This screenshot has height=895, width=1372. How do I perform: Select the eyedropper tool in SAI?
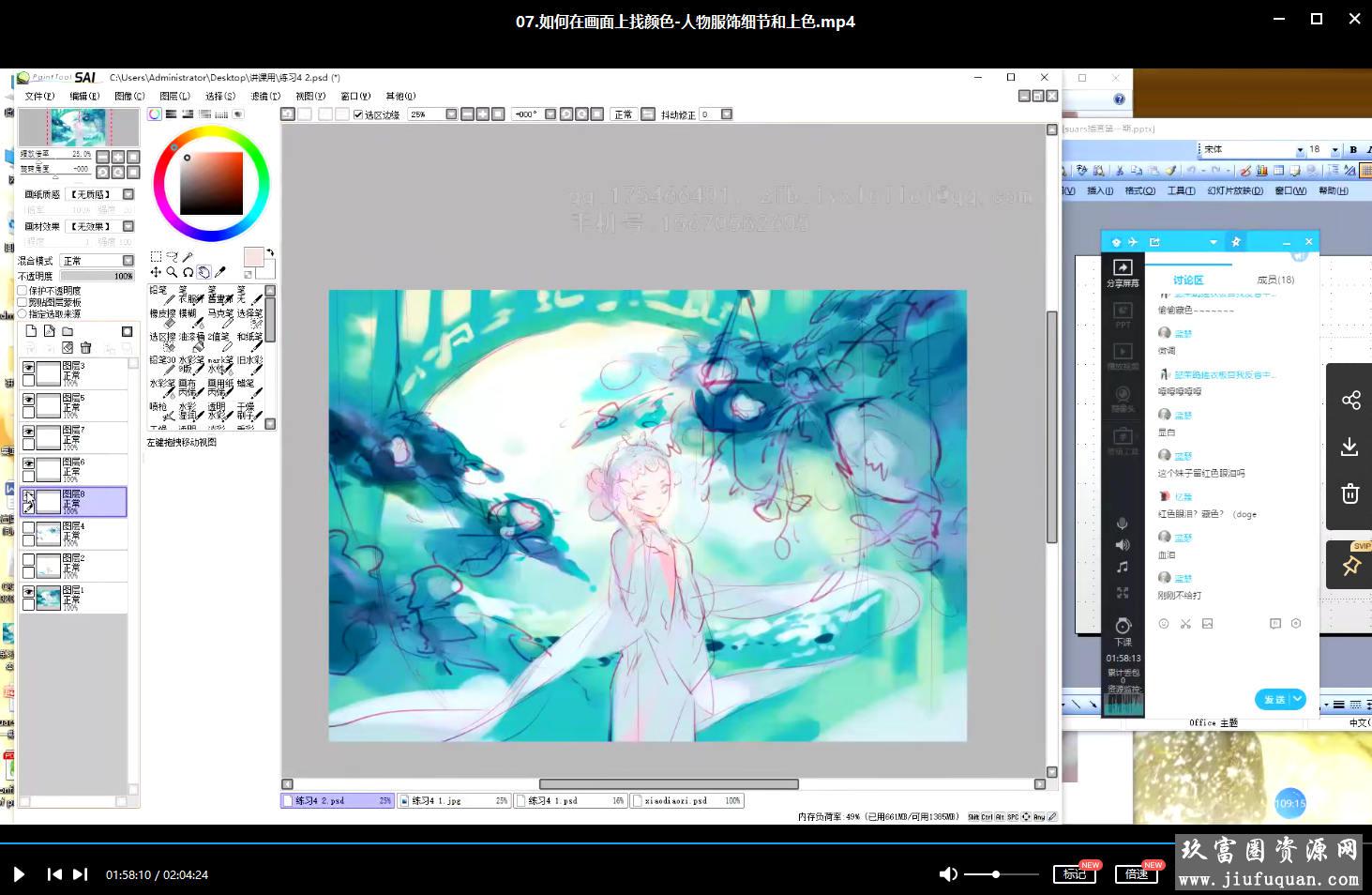coord(220,272)
